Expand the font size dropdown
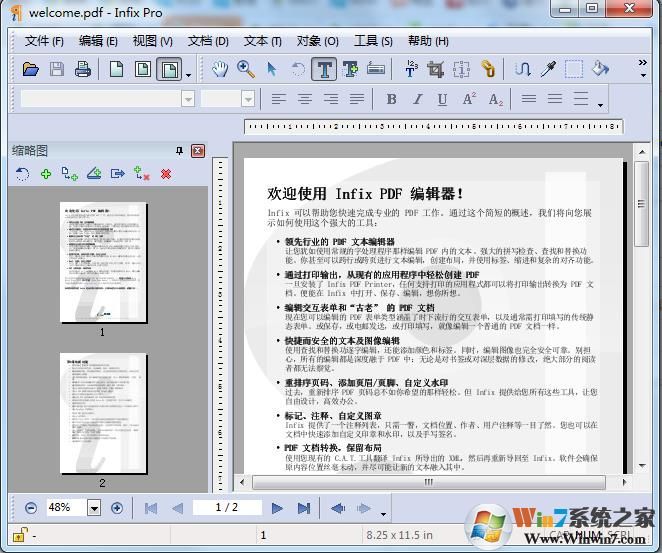This screenshot has width=662, height=553. 249,99
